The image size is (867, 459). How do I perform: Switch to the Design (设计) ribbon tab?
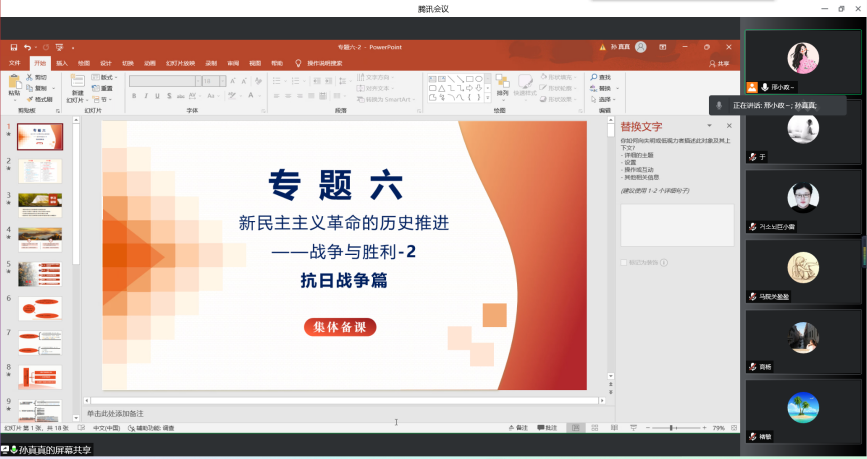[x=105, y=63]
